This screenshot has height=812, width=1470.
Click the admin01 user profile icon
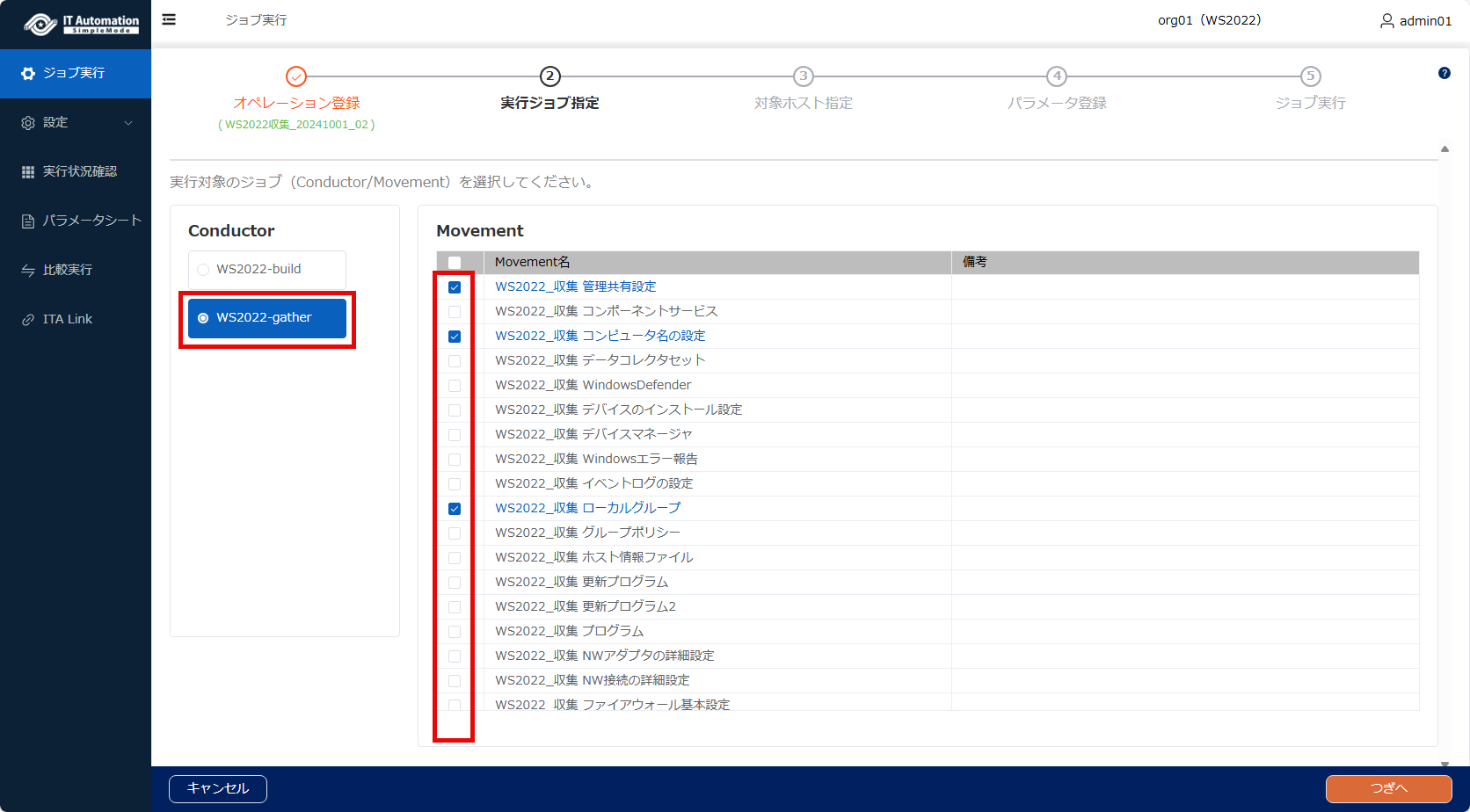pos(1386,20)
